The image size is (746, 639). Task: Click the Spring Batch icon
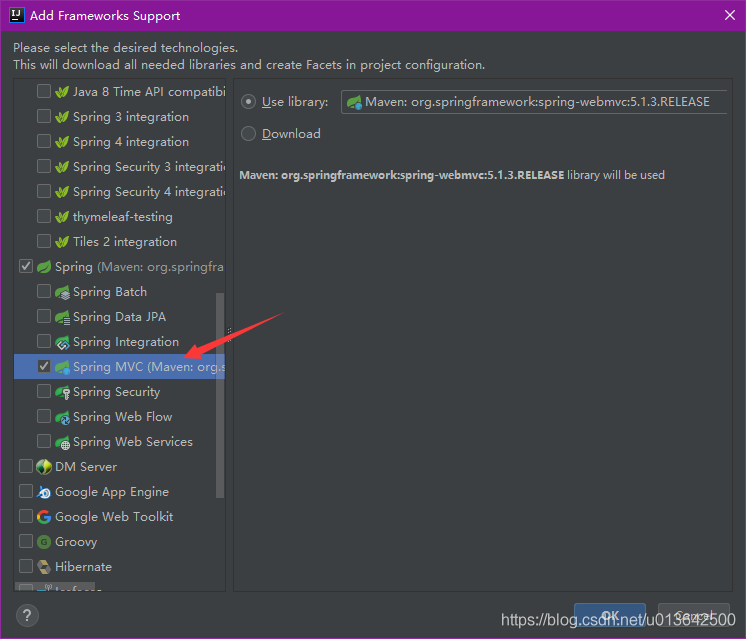[62, 292]
